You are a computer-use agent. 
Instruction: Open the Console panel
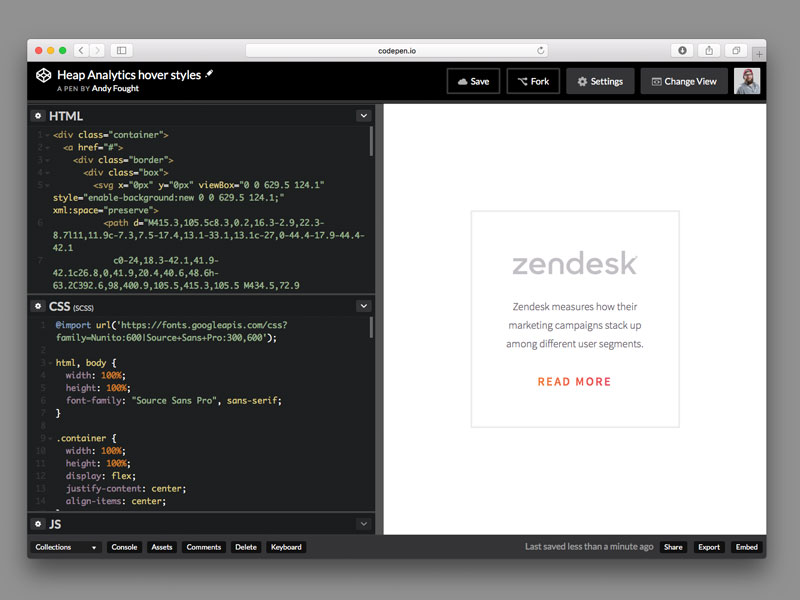tap(124, 547)
